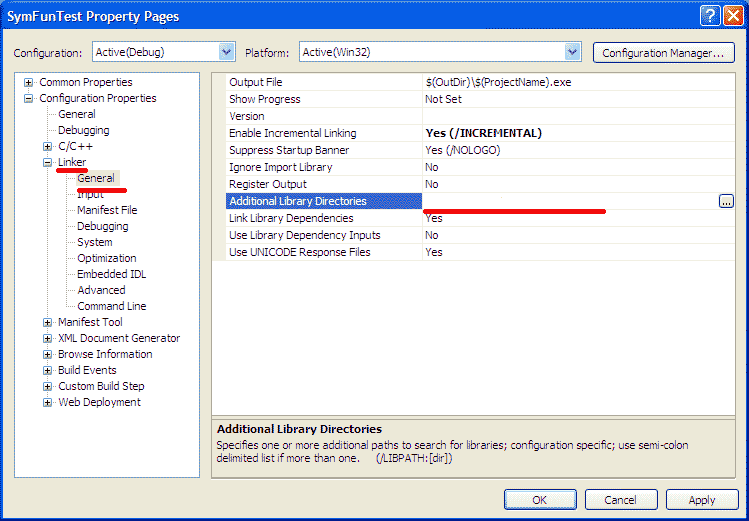Click the empty Additional Library Directories value field
This screenshot has width=749, height=521.
[x=570, y=201]
